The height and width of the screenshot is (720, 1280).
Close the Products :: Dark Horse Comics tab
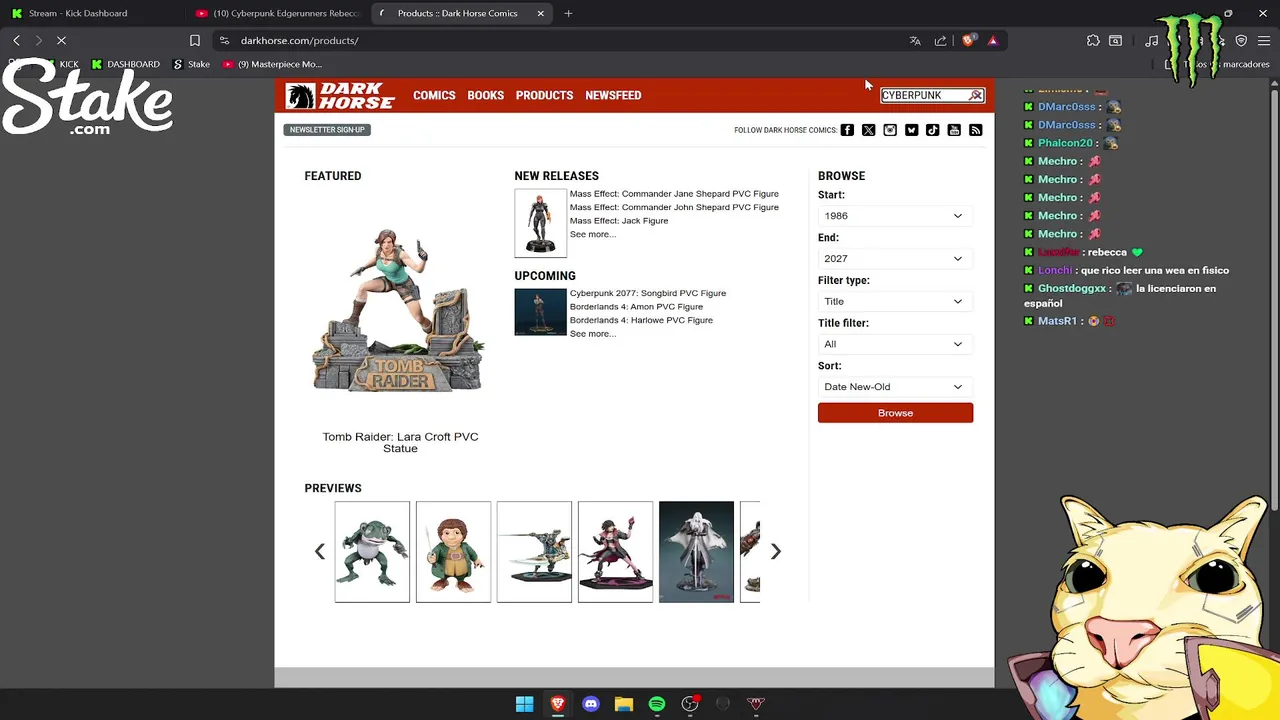(x=541, y=13)
